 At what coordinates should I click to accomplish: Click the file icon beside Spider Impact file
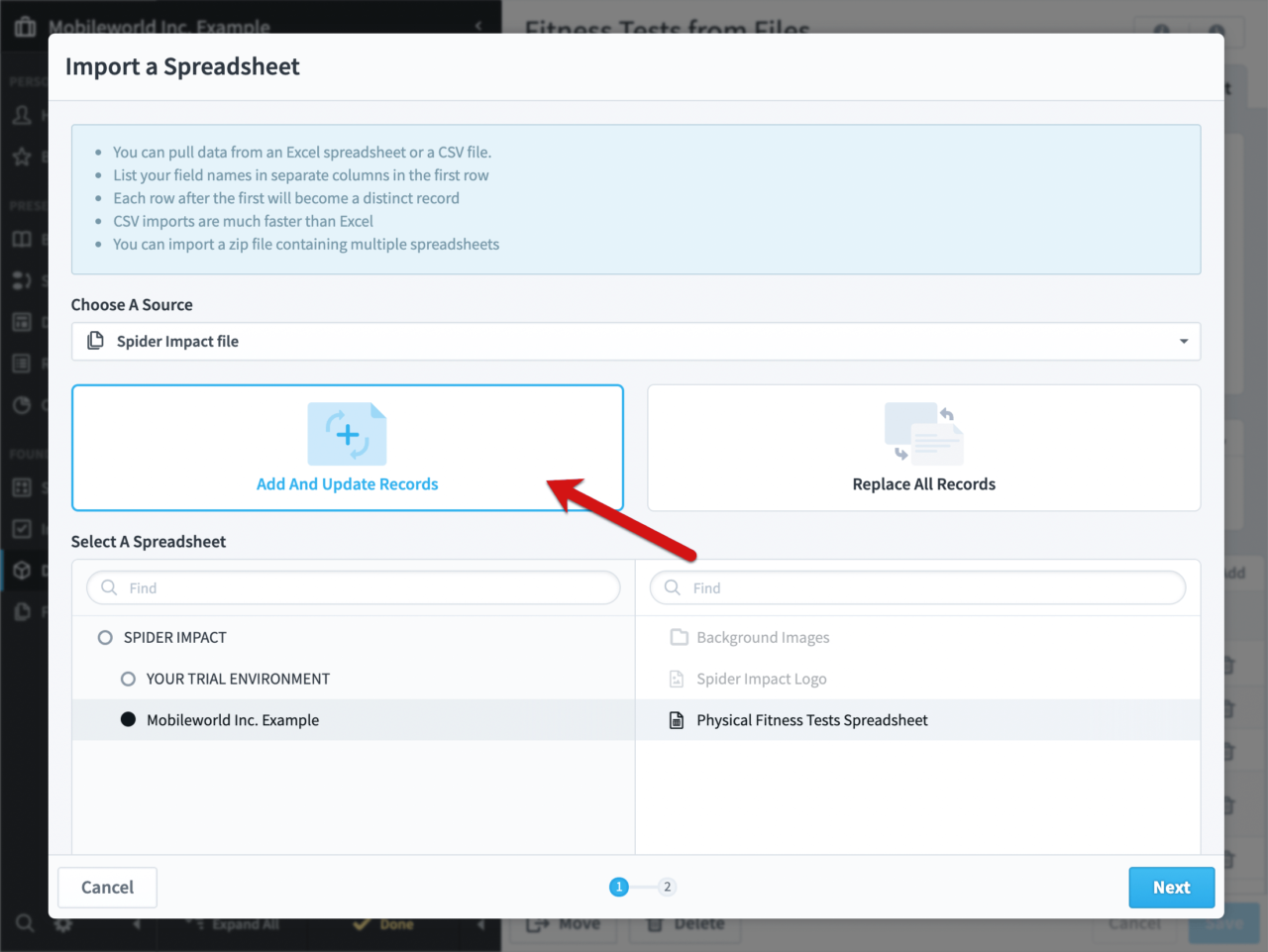(x=95, y=341)
